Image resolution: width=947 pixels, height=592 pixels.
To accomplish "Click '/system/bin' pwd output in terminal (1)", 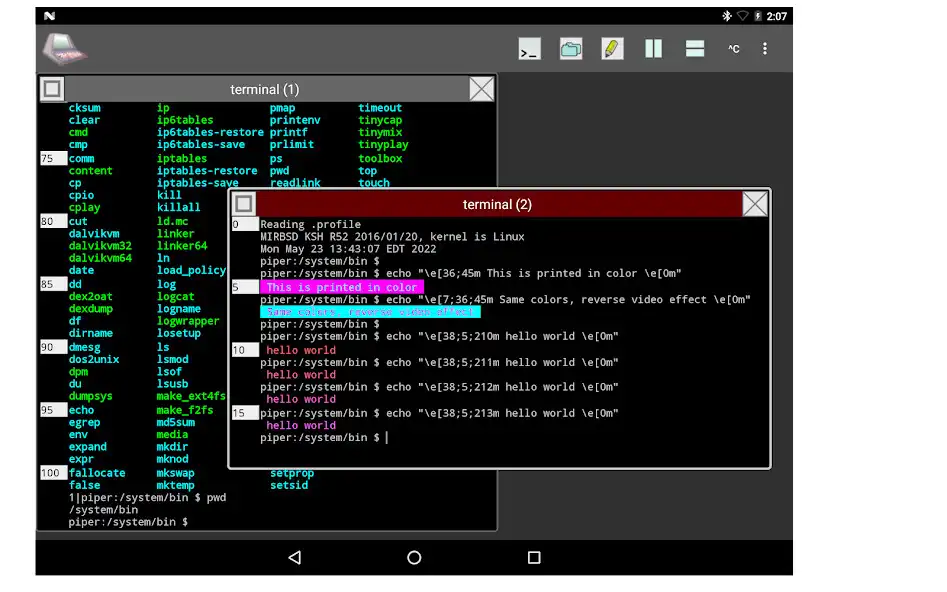I will tap(103, 510).
